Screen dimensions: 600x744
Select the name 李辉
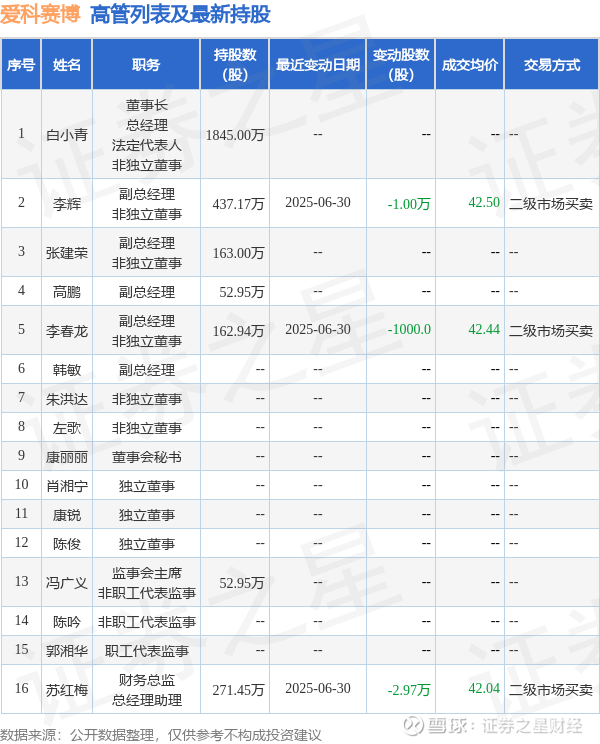coord(67,204)
